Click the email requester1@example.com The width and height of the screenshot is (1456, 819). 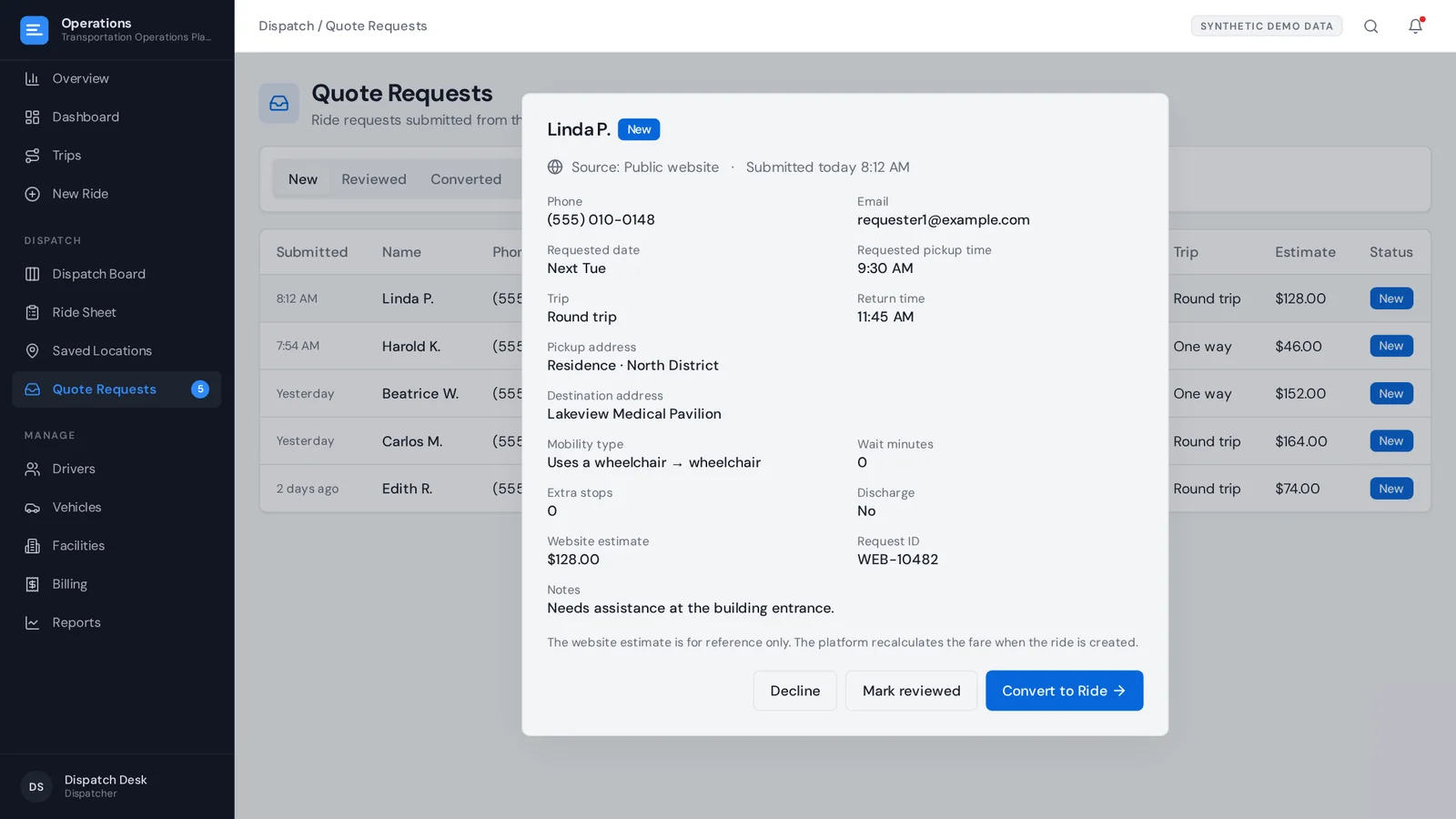tap(944, 220)
